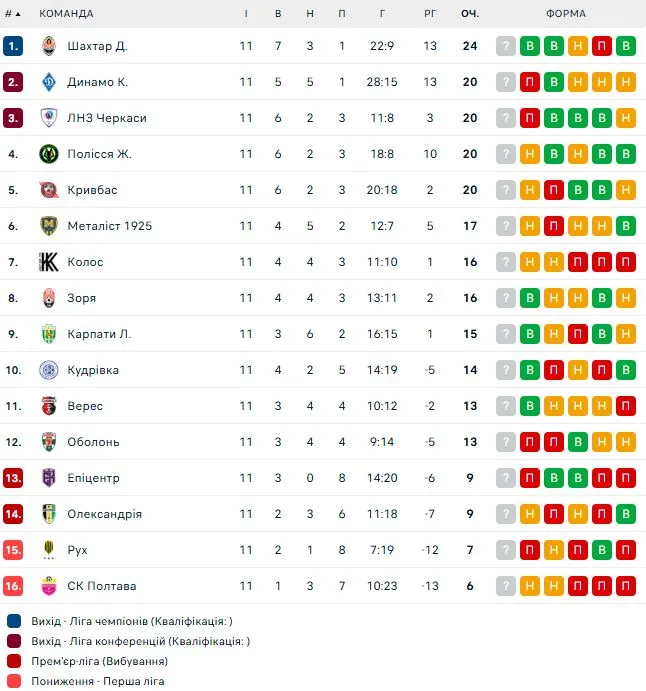Click the Karpaty L. green crest

tap(48, 334)
